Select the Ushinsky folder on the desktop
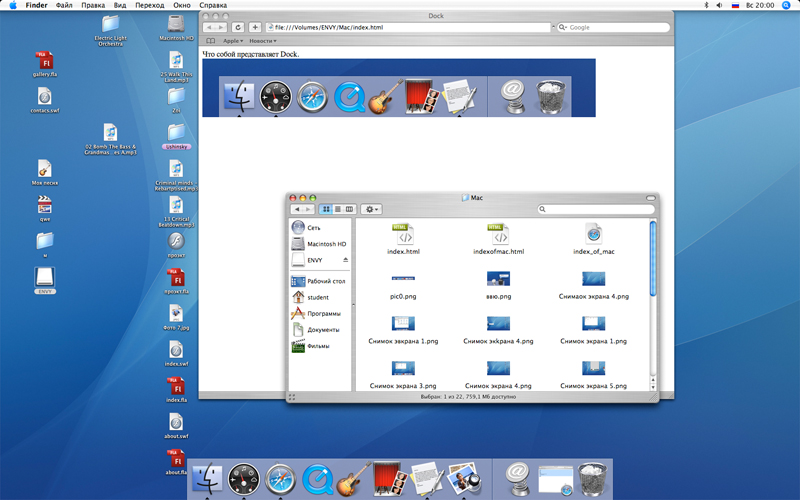This screenshot has width=800, height=500. (x=176, y=136)
